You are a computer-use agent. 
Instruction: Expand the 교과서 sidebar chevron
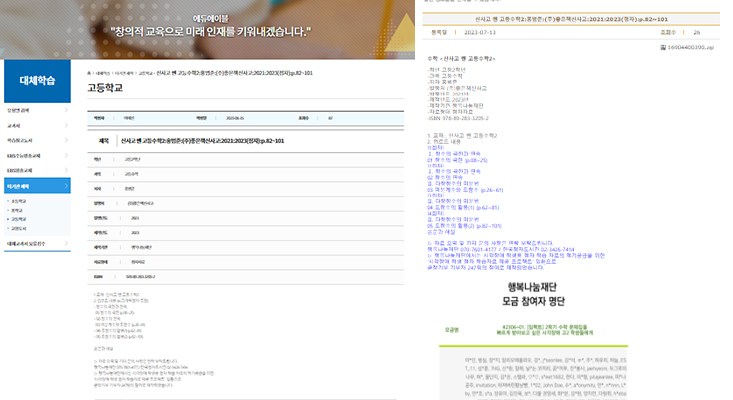pos(66,125)
